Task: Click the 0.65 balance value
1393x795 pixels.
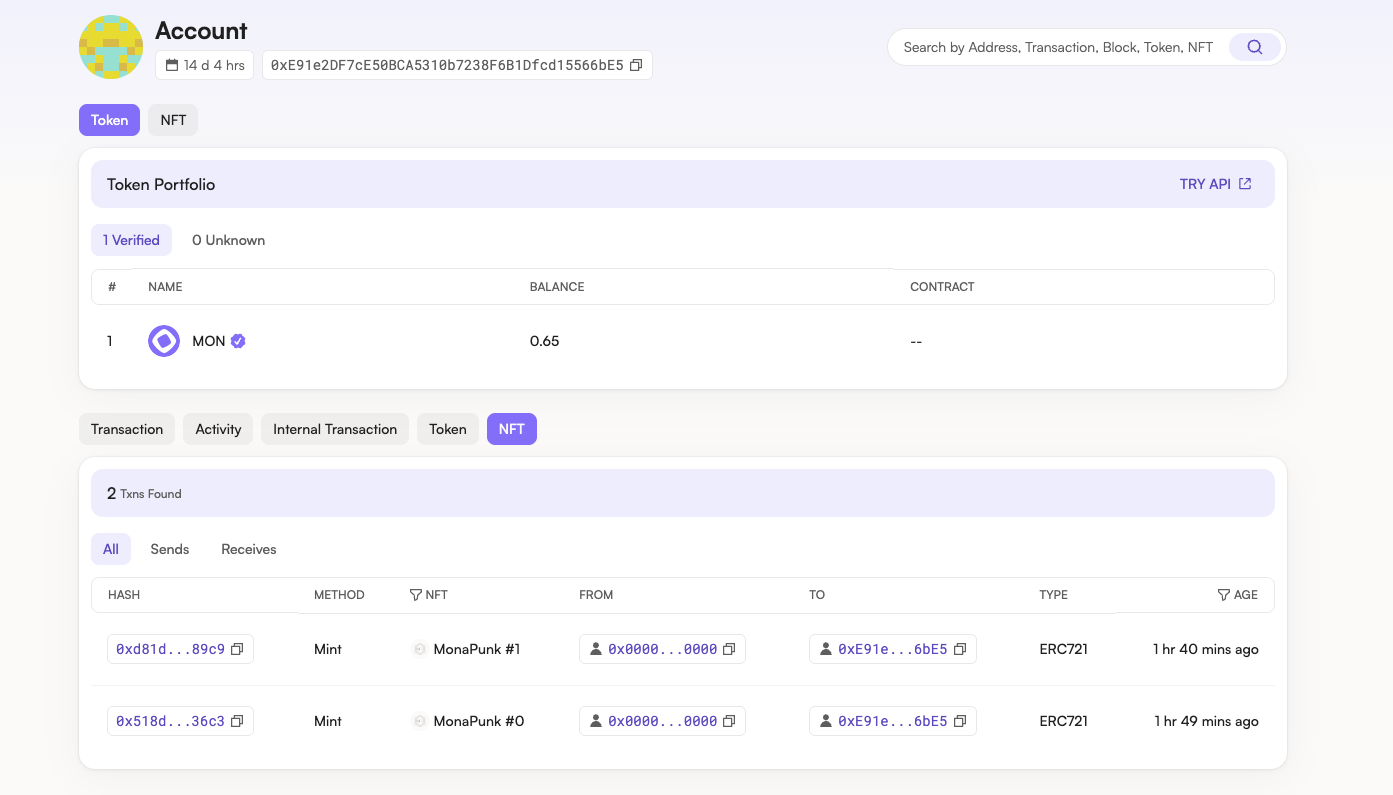Action: [544, 341]
